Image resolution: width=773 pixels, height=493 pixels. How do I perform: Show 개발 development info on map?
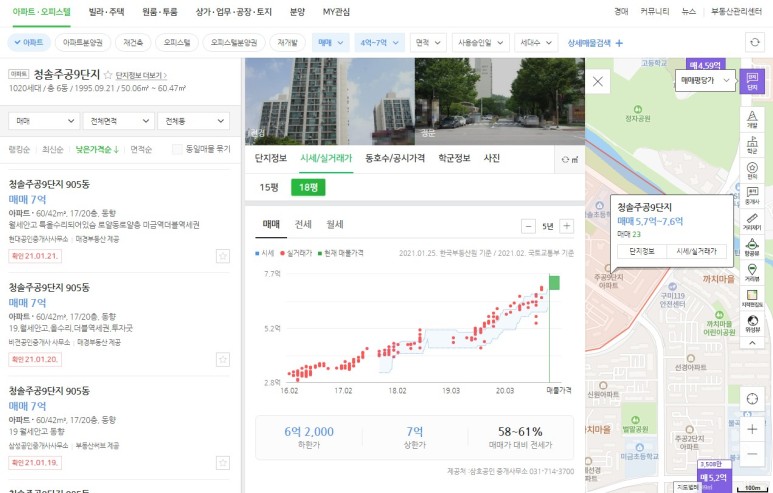click(x=752, y=119)
